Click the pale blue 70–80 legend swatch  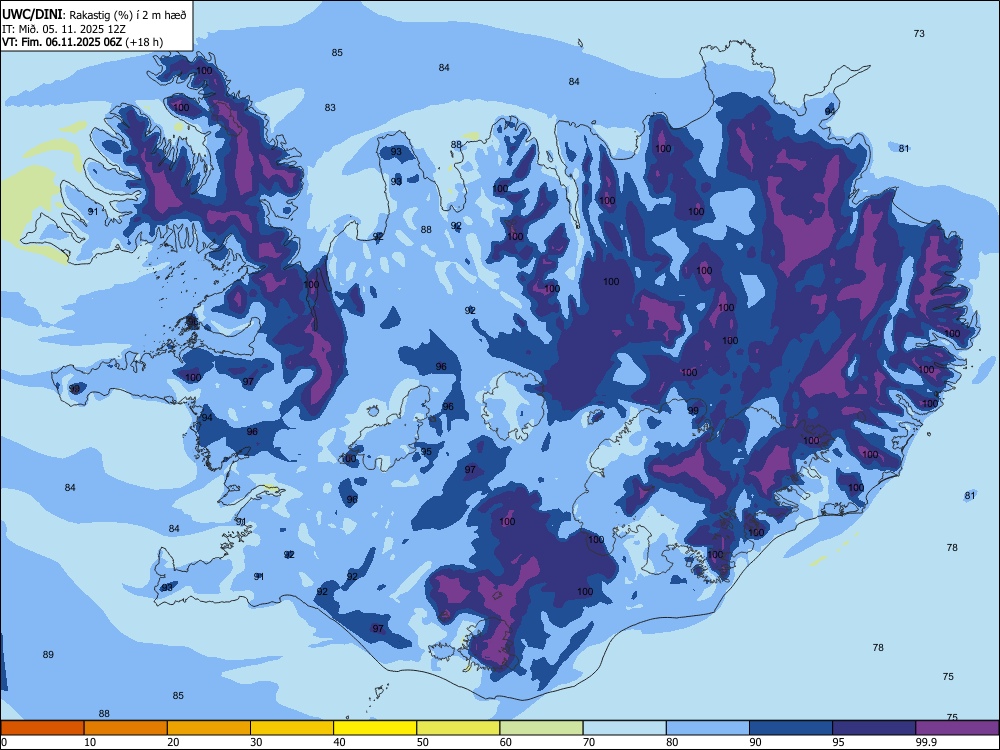[x=624, y=728]
